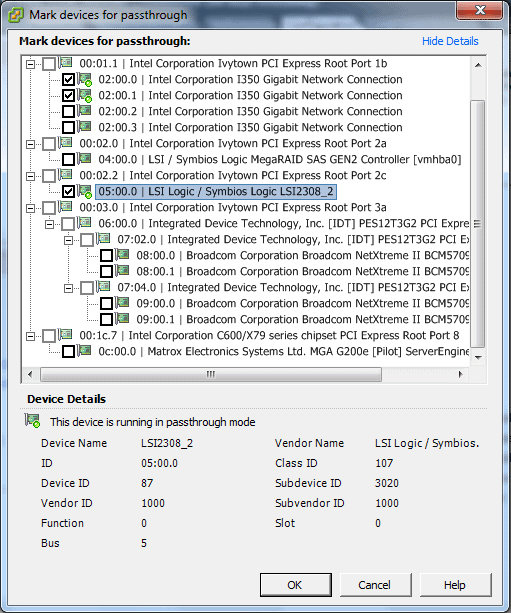This screenshot has height=613, width=511.
Task: Click the horizontal scrollbar left arrow
Action: (30, 375)
